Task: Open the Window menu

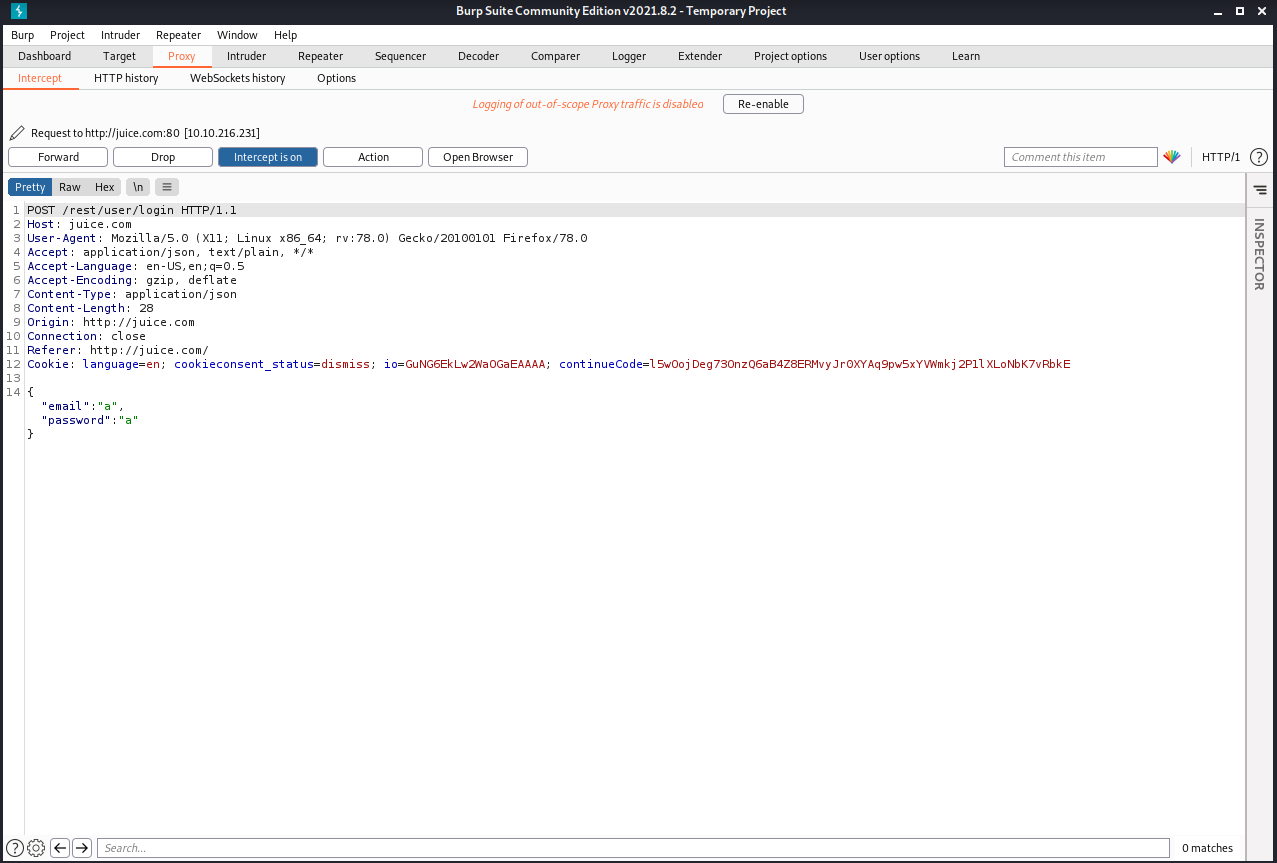Action: pos(237,35)
